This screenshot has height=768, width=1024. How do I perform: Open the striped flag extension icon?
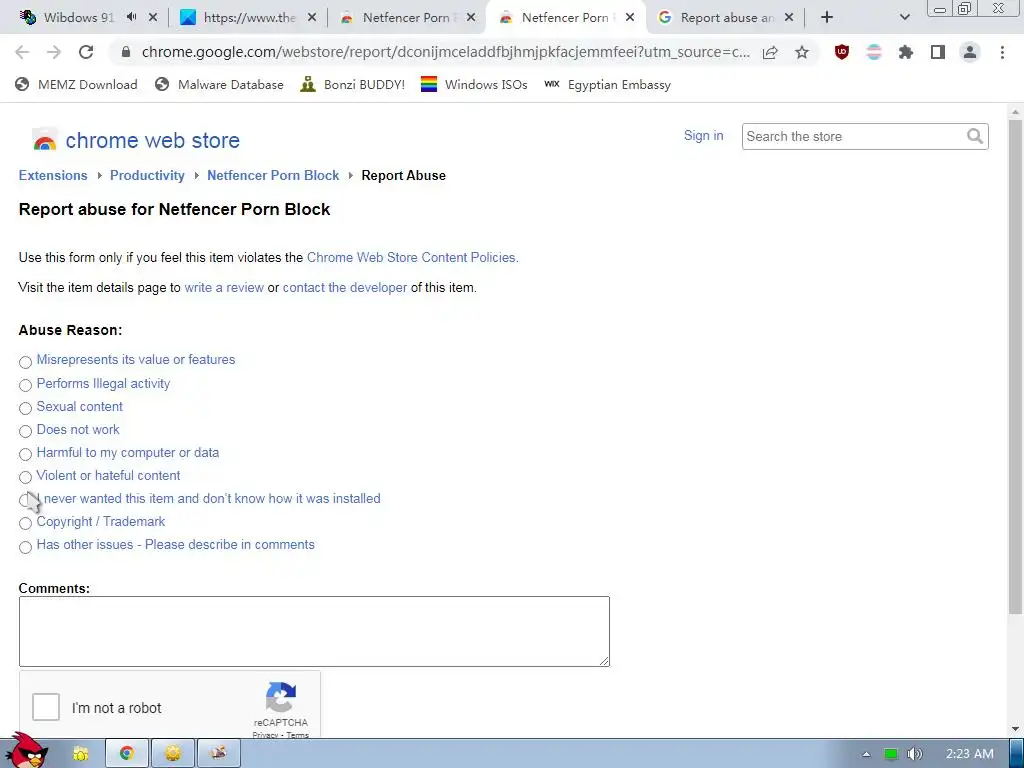[x=874, y=52]
